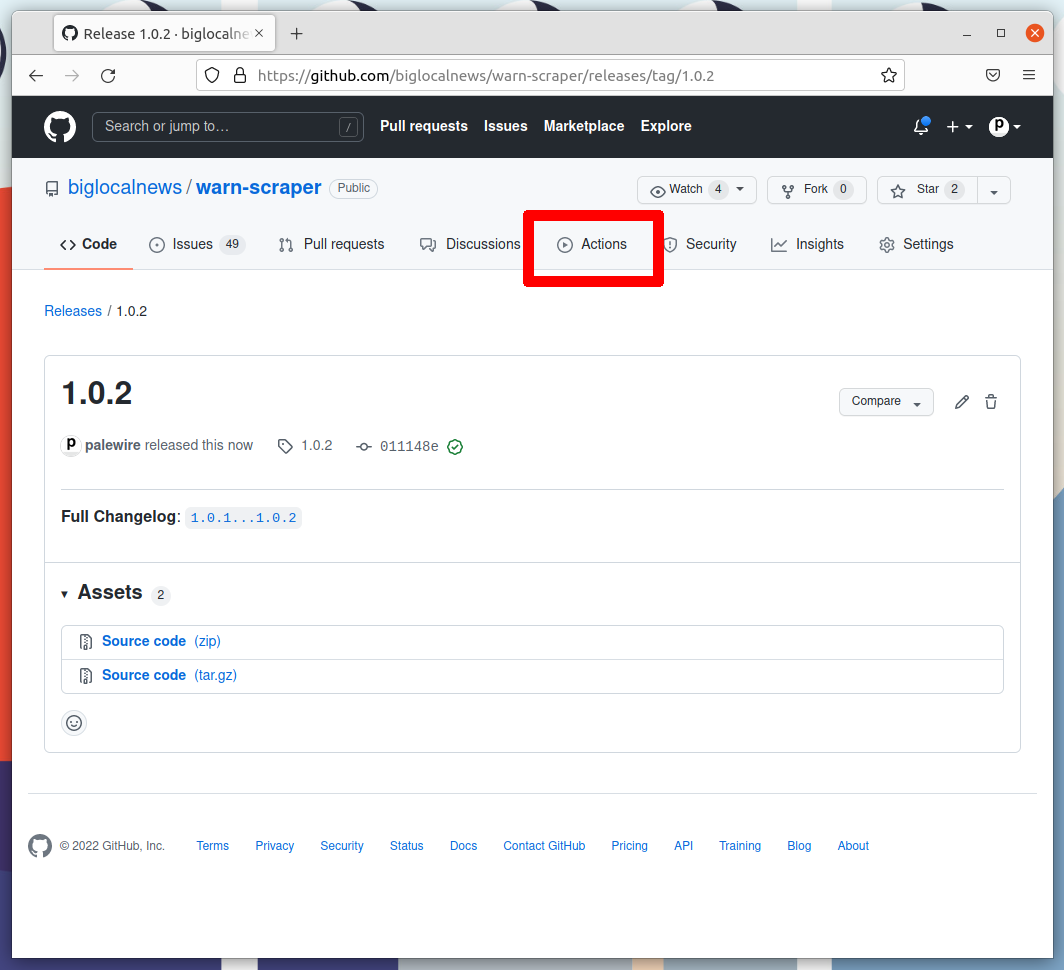Open the Compare dropdown
Image resolution: width=1064 pixels, height=970 pixels.
(x=886, y=402)
